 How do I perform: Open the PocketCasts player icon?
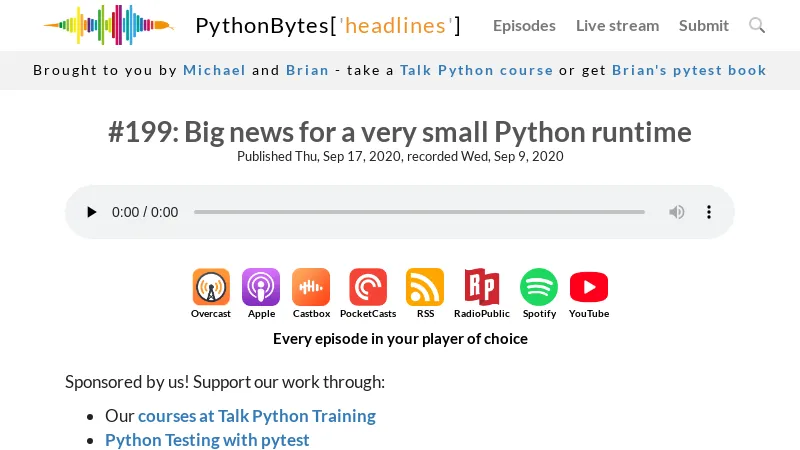[x=368, y=288]
